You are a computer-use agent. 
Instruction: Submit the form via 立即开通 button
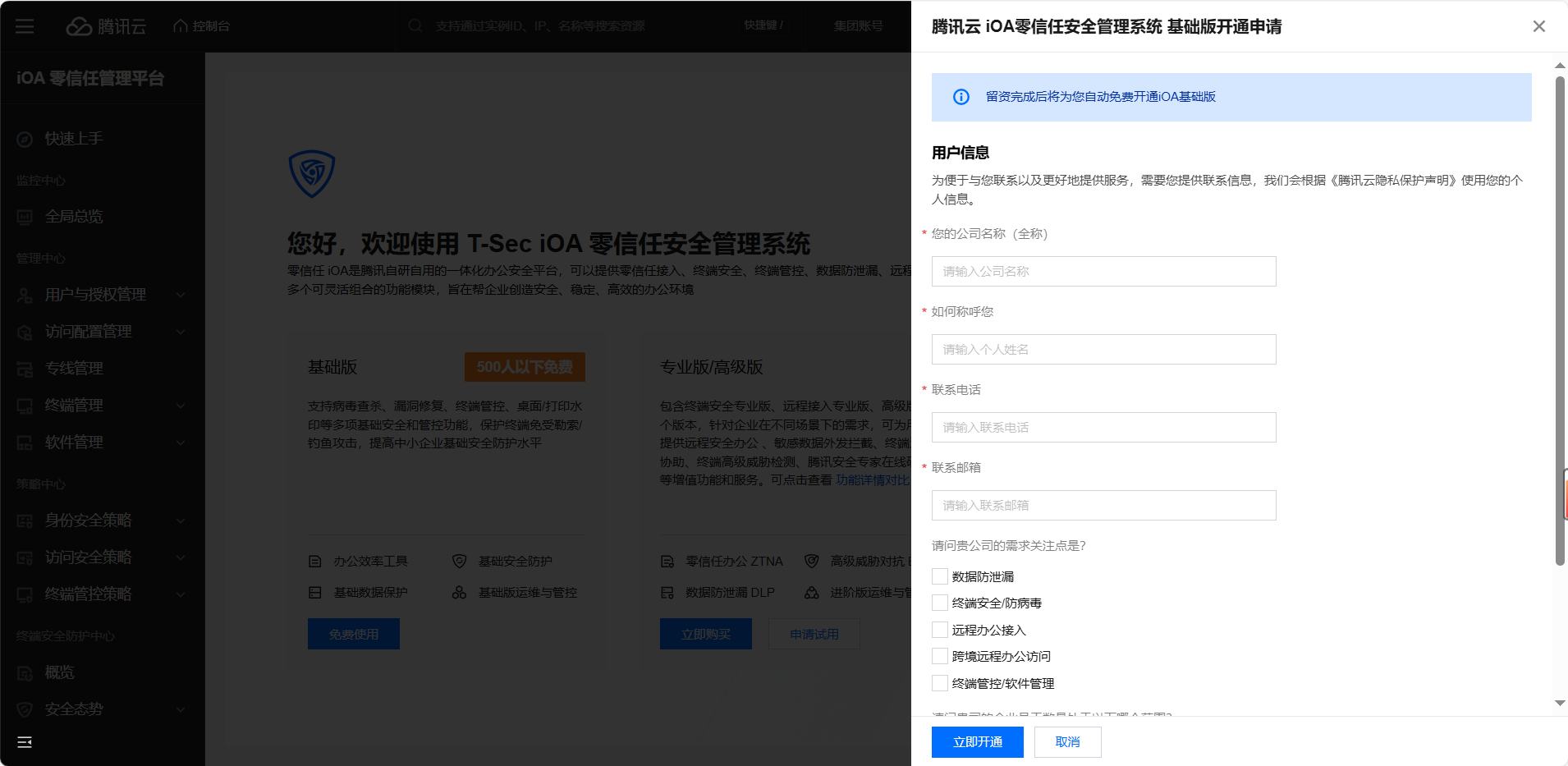click(x=977, y=741)
